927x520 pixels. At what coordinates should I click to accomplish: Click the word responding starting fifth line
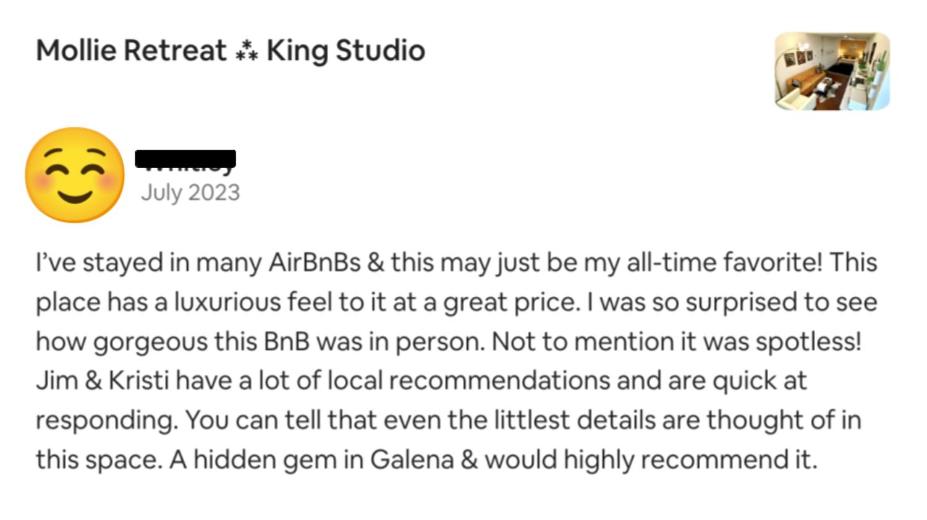106,421
